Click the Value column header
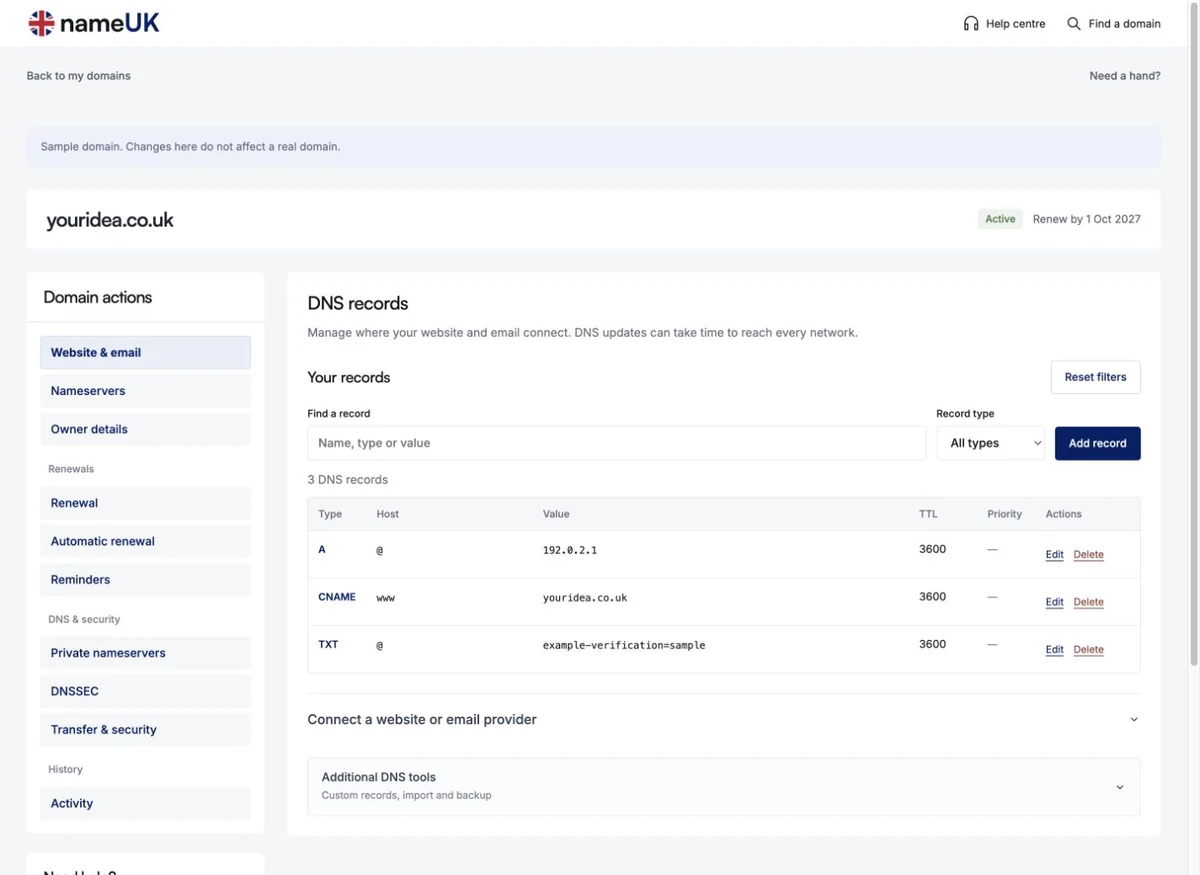Screen dimensions: 1200x875 (556, 514)
